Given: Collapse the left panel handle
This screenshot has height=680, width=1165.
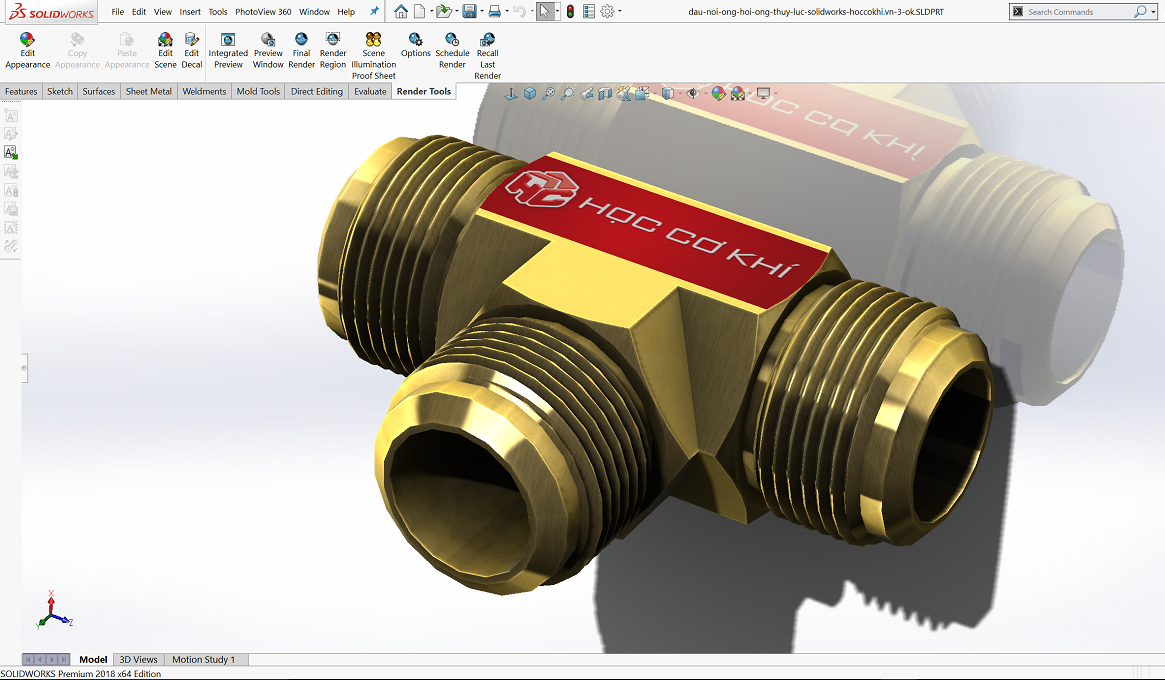Looking at the screenshot, I should pos(25,368).
